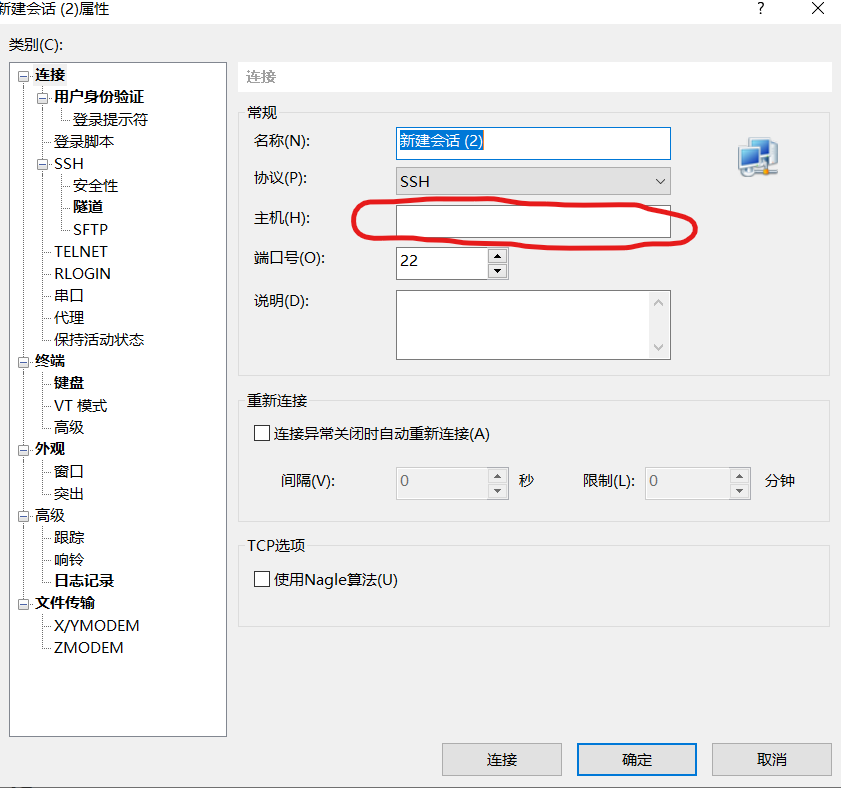Viewport: 841px width, 788px height.
Task: Click the help question mark in title bar
Action: 760,9
